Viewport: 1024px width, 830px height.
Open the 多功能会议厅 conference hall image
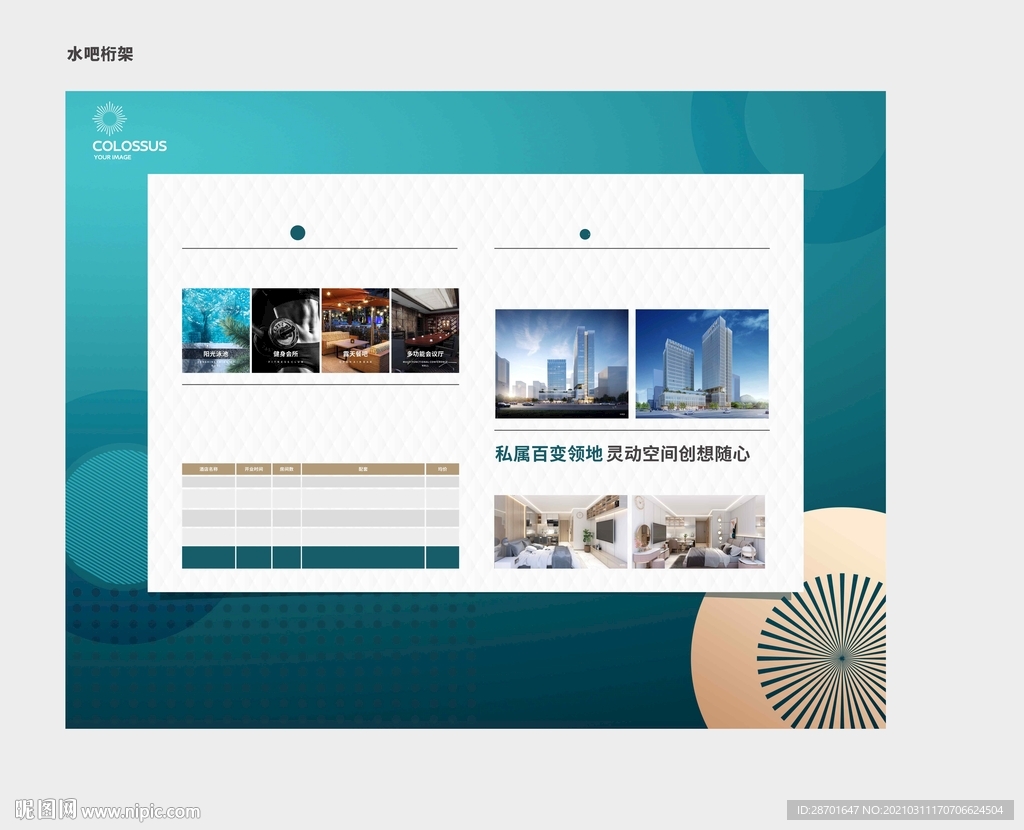click(425, 330)
